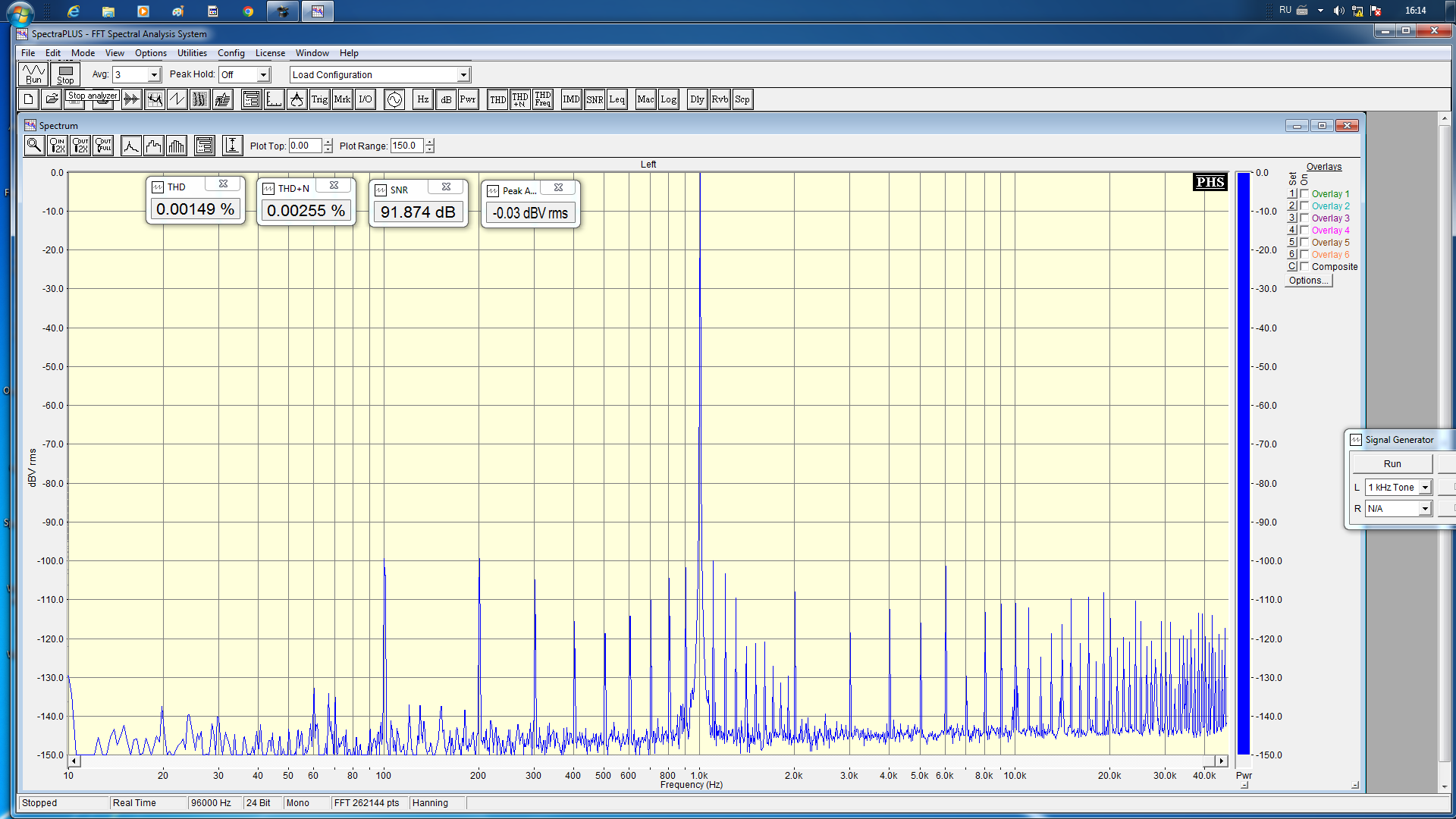Enable Overlay 3 checkbox

(1304, 218)
